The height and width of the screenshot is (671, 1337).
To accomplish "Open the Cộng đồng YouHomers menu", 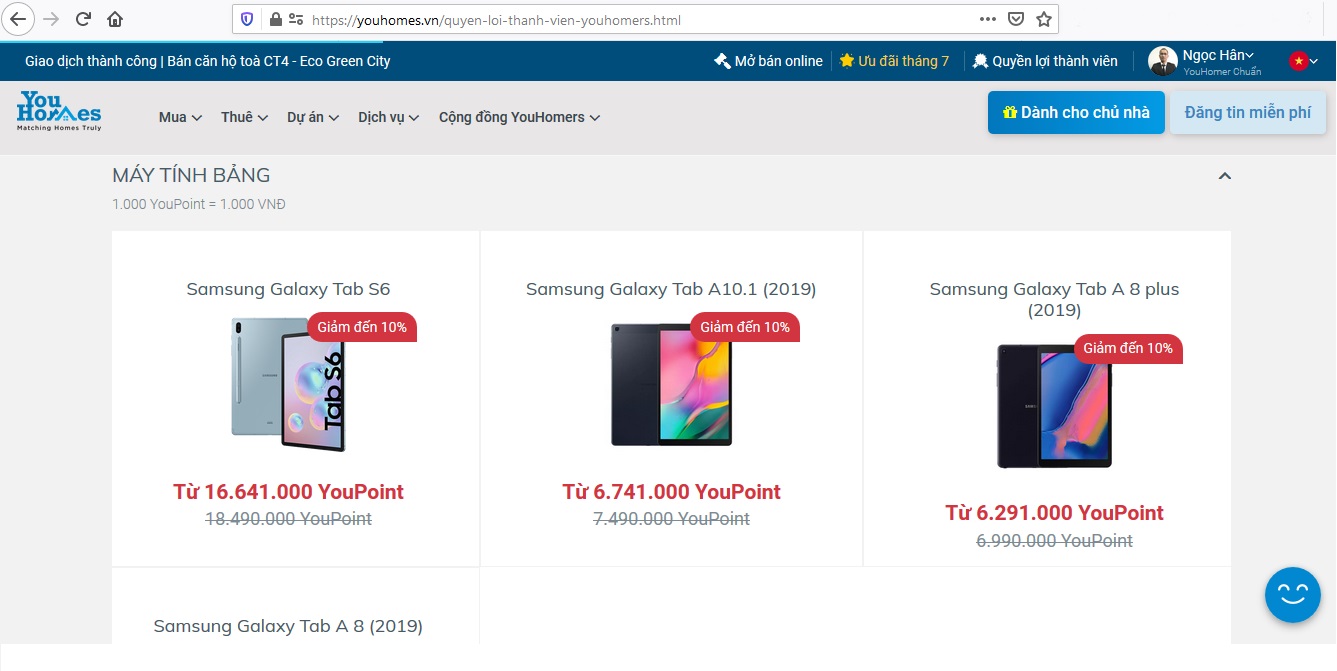I will (x=519, y=117).
